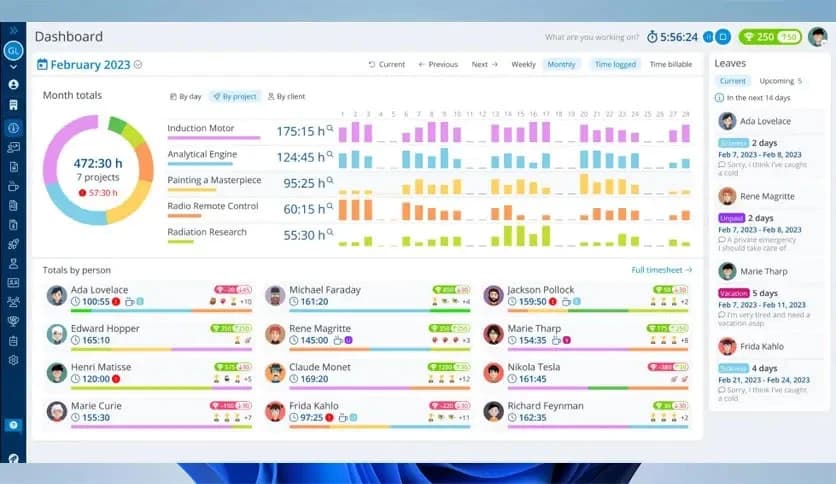Open the dropdown chevron below the GL avatar

[x=13, y=67]
